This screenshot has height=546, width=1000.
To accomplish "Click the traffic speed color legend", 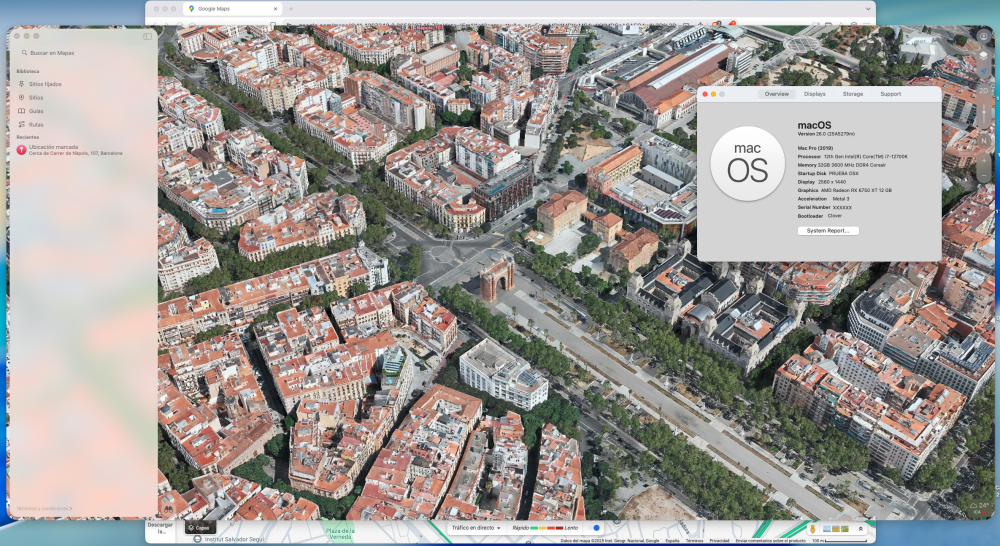I will 546,528.
